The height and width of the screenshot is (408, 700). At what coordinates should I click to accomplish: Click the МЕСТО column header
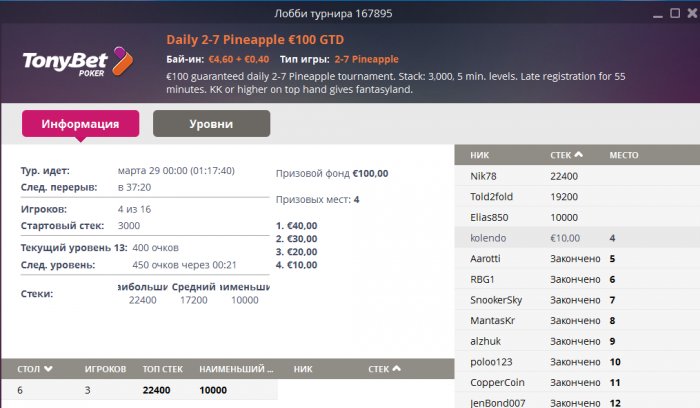(x=624, y=155)
